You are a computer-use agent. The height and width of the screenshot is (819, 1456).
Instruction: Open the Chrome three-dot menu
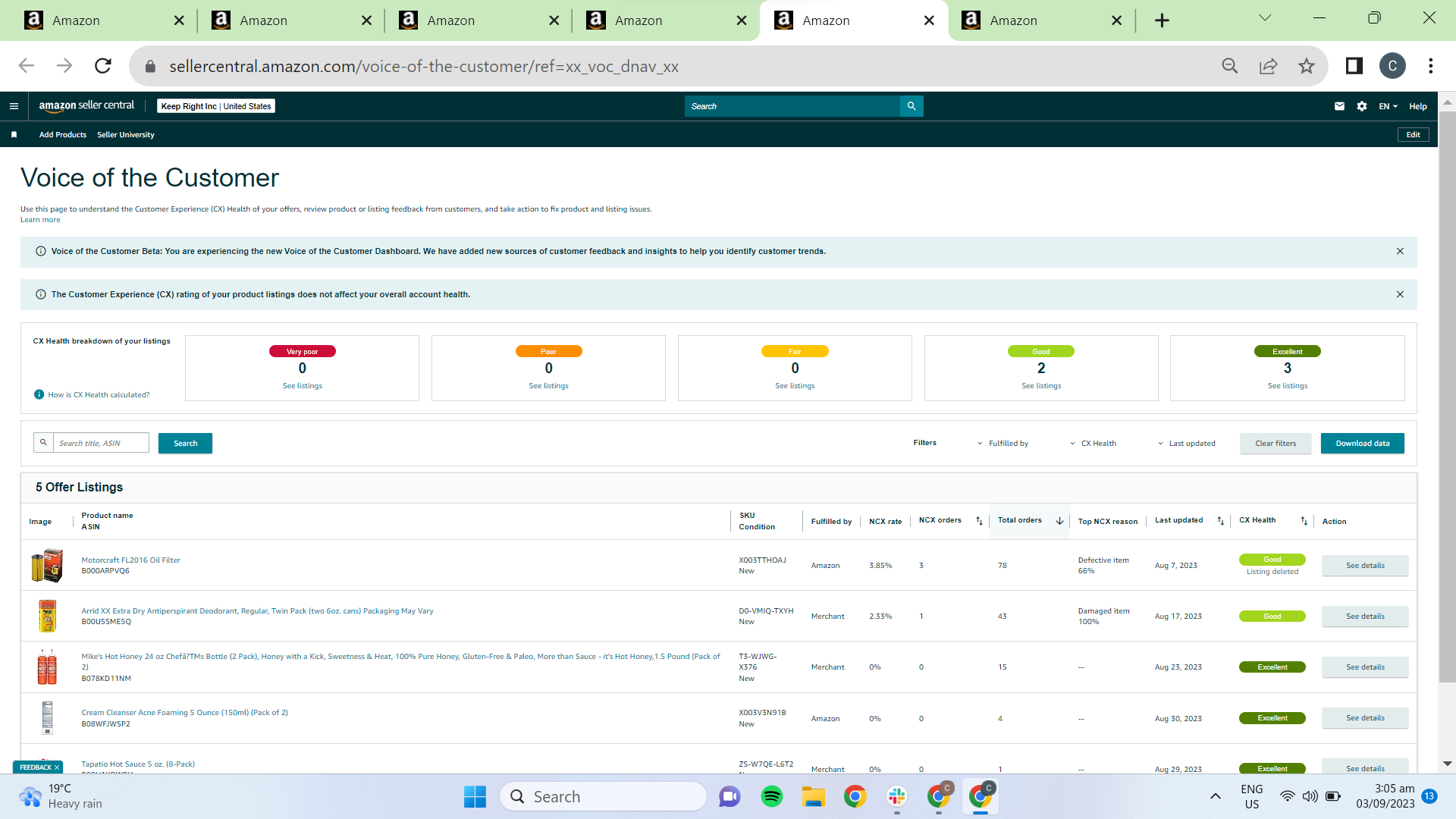(x=1430, y=66)
